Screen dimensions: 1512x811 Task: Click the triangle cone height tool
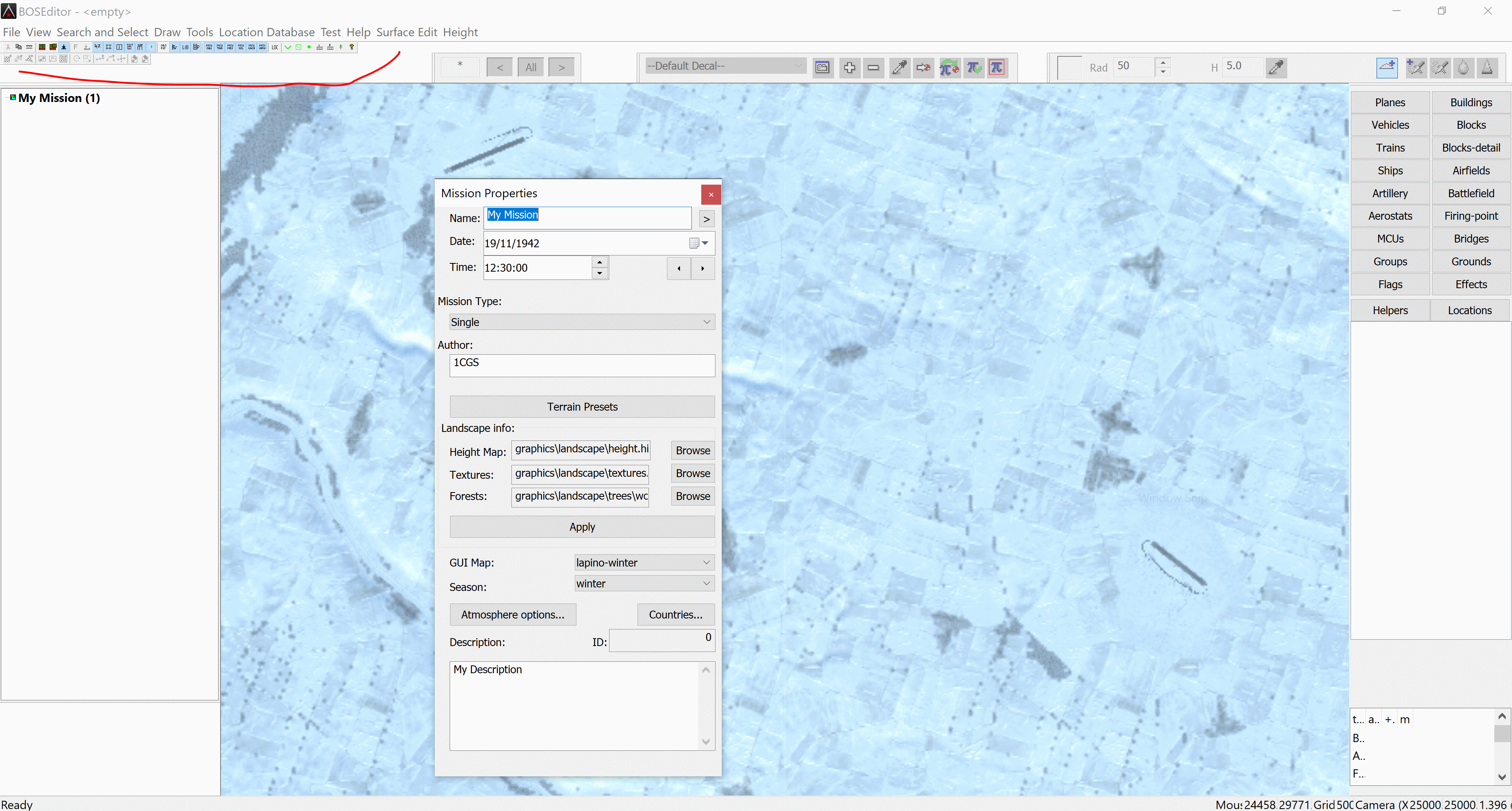tap(1487, 67)
